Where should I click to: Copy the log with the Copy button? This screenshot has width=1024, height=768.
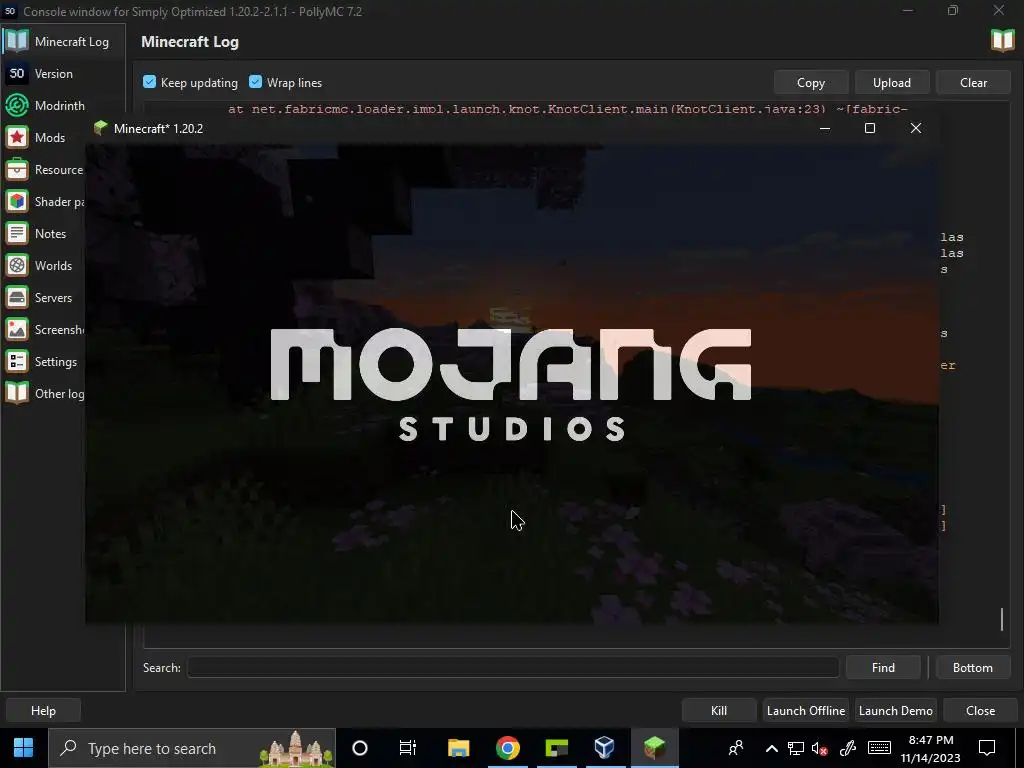point(810,83)
